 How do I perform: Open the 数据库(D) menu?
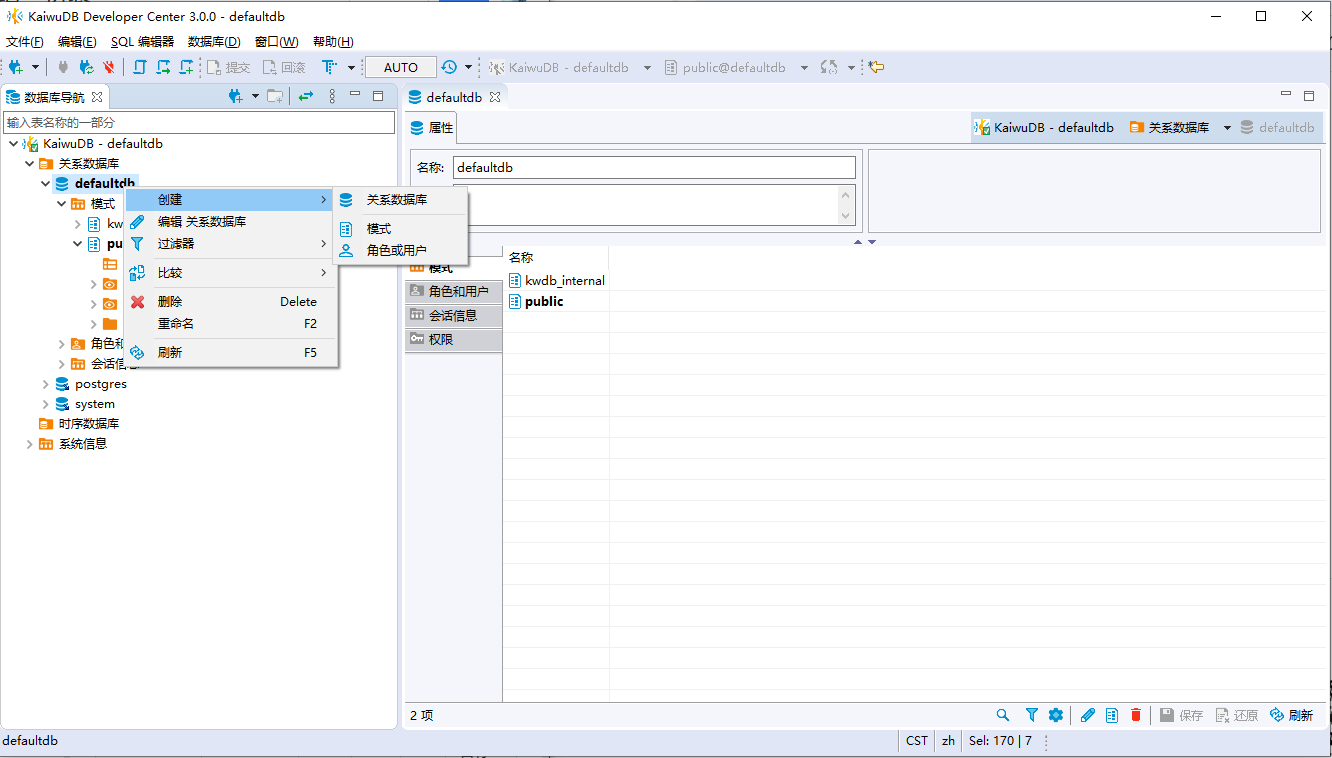coord(214,42)
